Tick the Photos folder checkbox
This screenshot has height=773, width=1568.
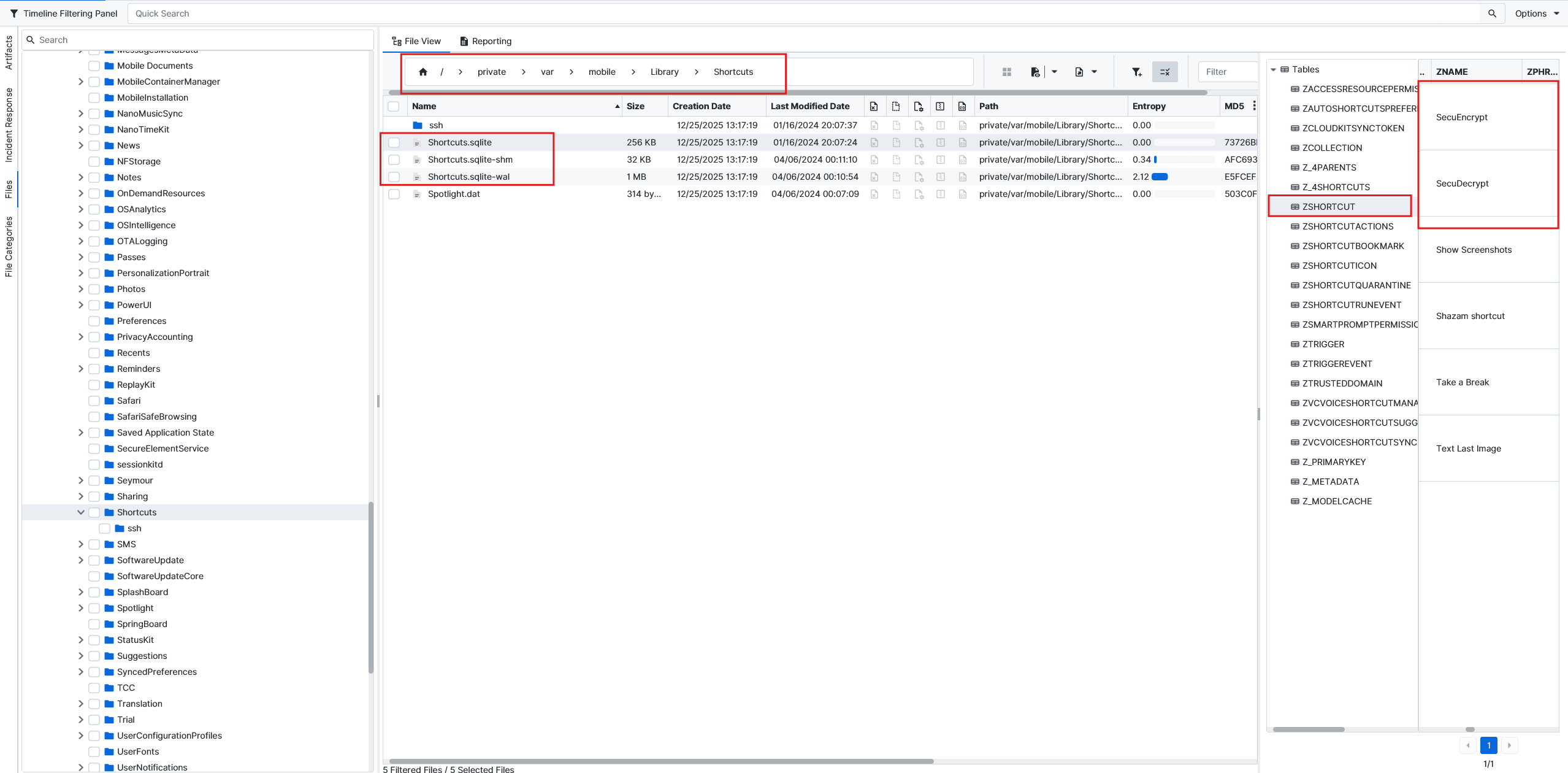coord(94,289)
